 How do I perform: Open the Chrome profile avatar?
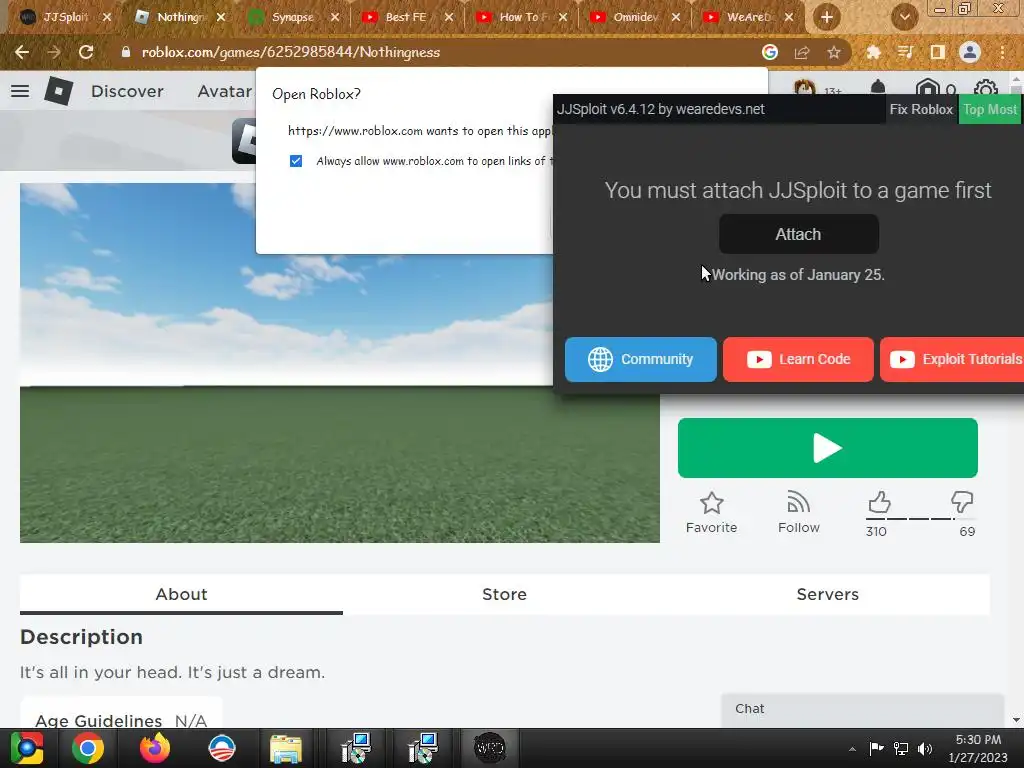point(970,52)
